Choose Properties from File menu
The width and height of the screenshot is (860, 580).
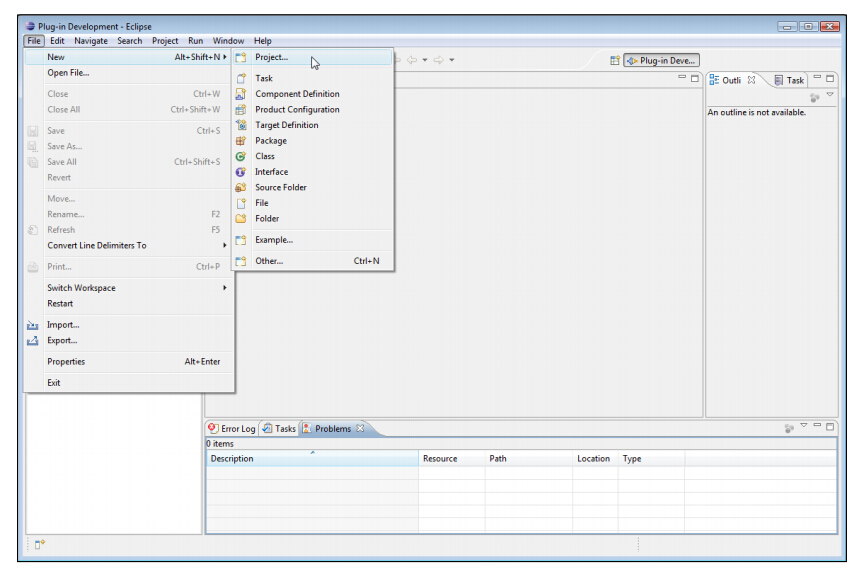pos(130,362)
